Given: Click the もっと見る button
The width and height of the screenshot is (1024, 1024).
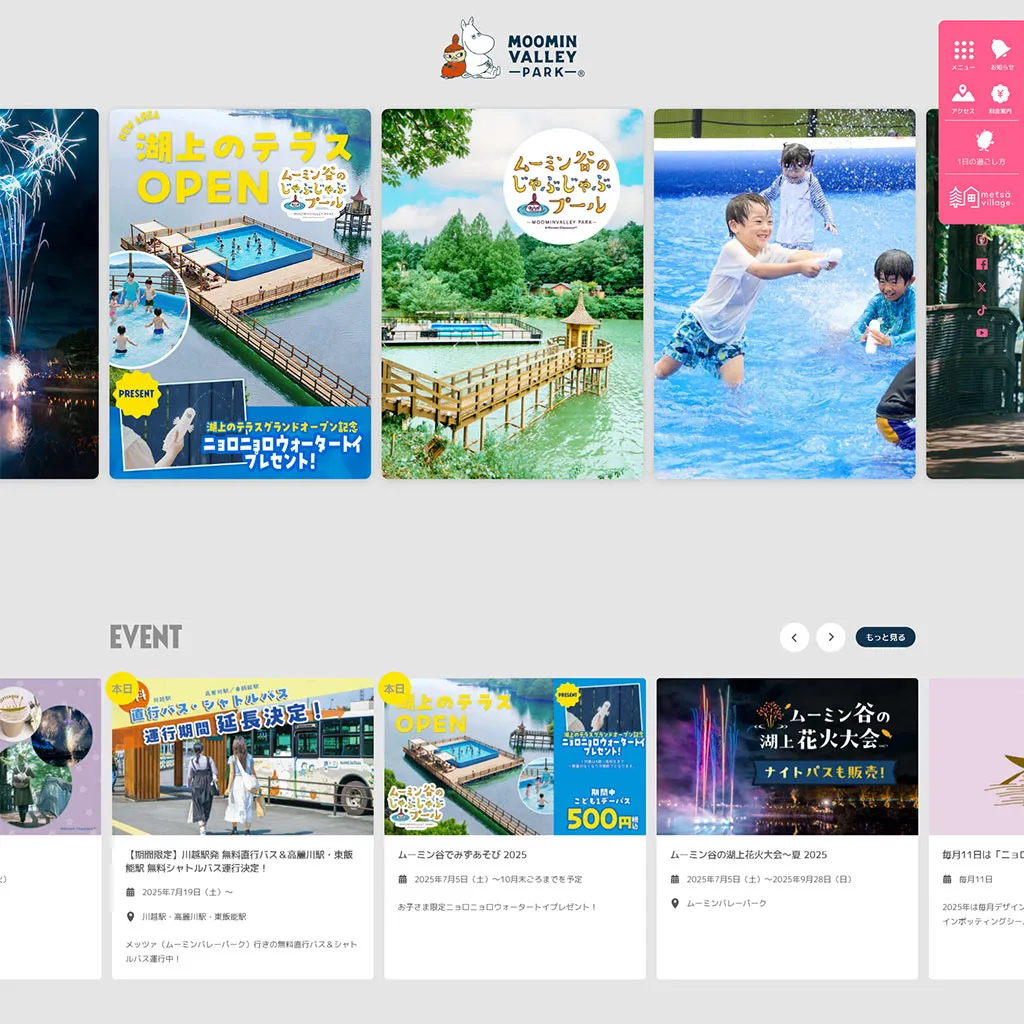Looking at the screenshot, I should pyautogui.click(x=885, y=637).
